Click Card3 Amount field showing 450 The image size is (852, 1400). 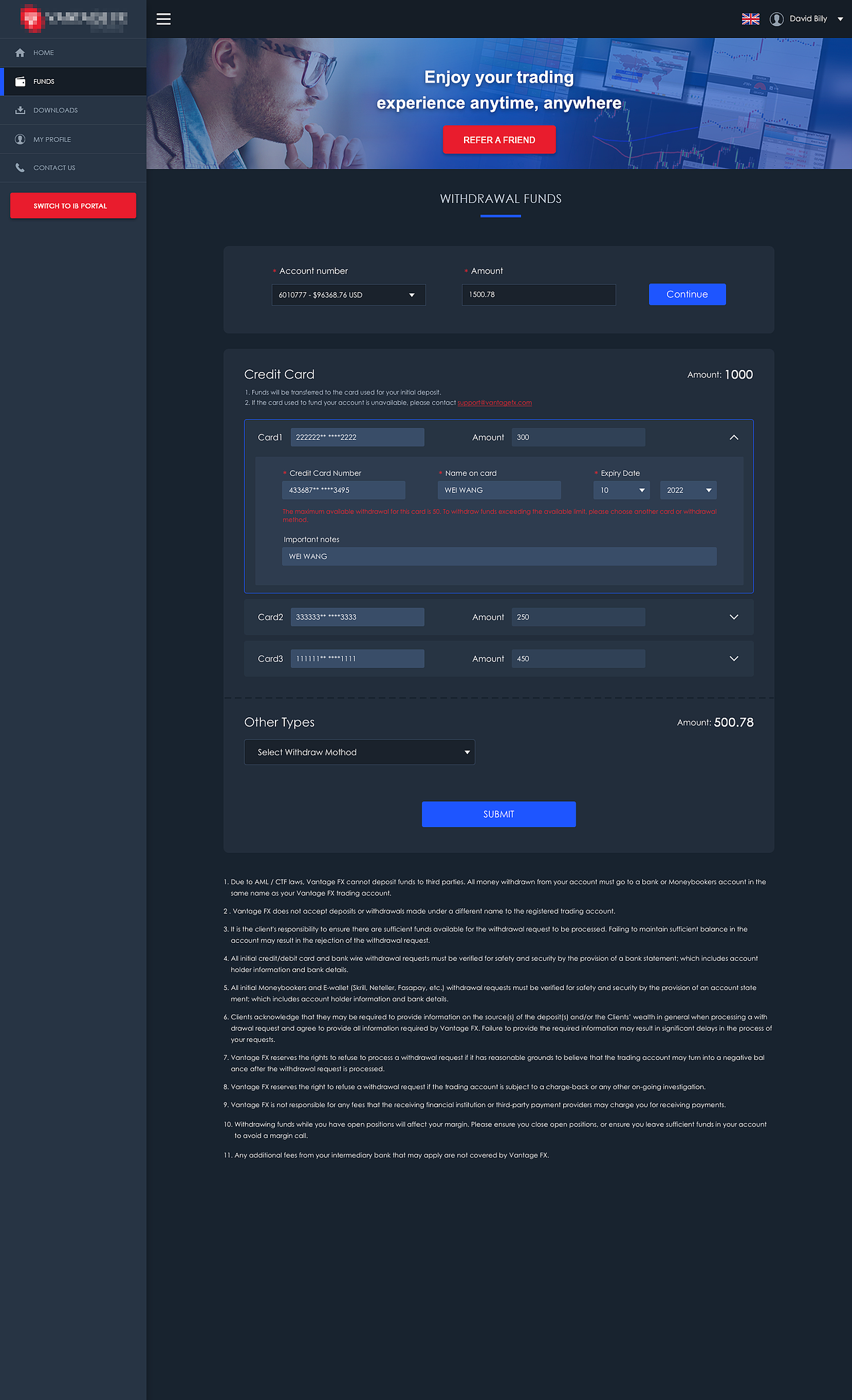click(578, 659)
